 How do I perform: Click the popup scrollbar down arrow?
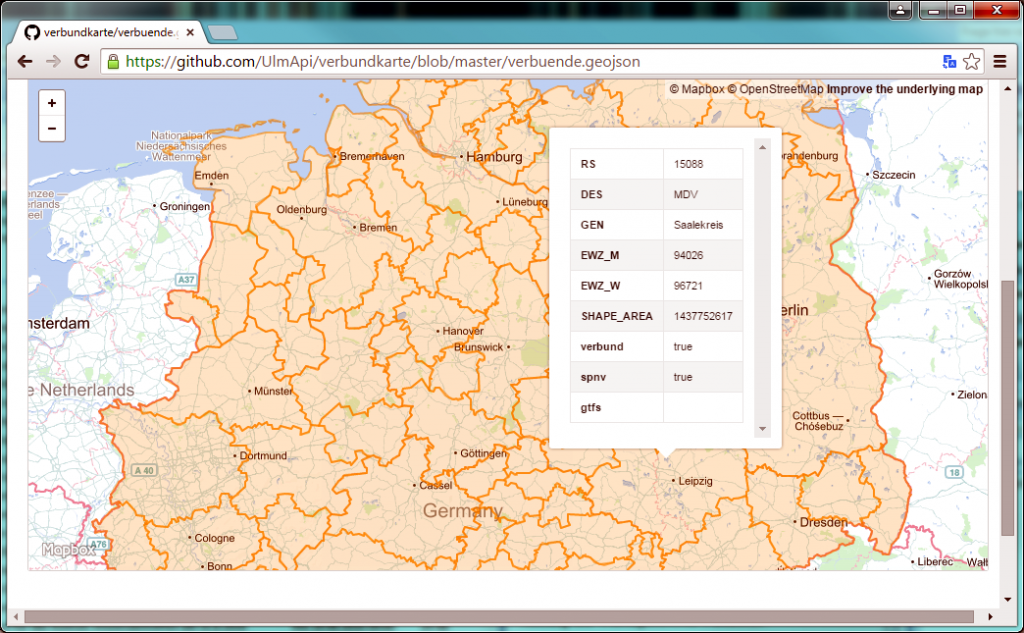[x=762, y=429]
